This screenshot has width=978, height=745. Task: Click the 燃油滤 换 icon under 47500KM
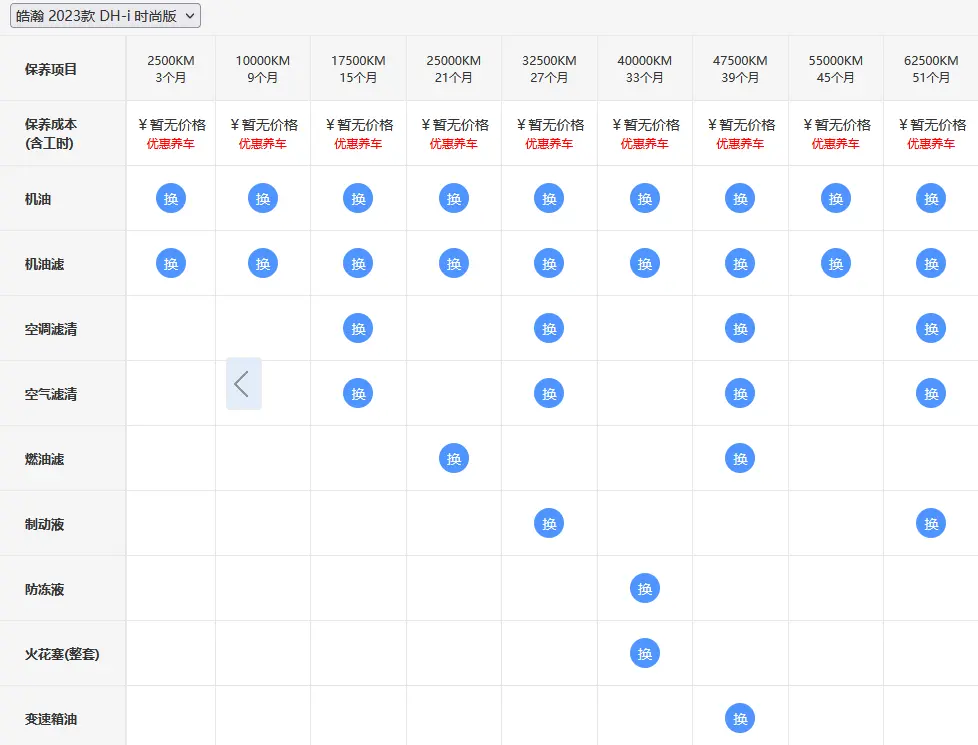(x=740, y=459)
